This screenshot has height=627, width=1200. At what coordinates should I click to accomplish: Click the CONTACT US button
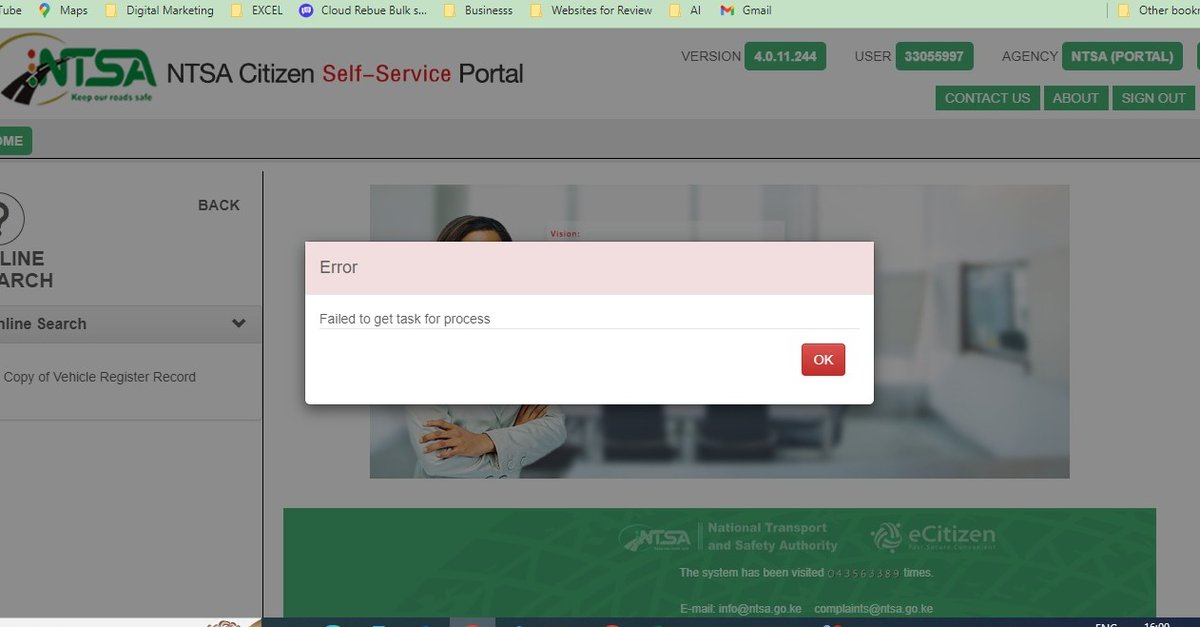coord(987,98)
